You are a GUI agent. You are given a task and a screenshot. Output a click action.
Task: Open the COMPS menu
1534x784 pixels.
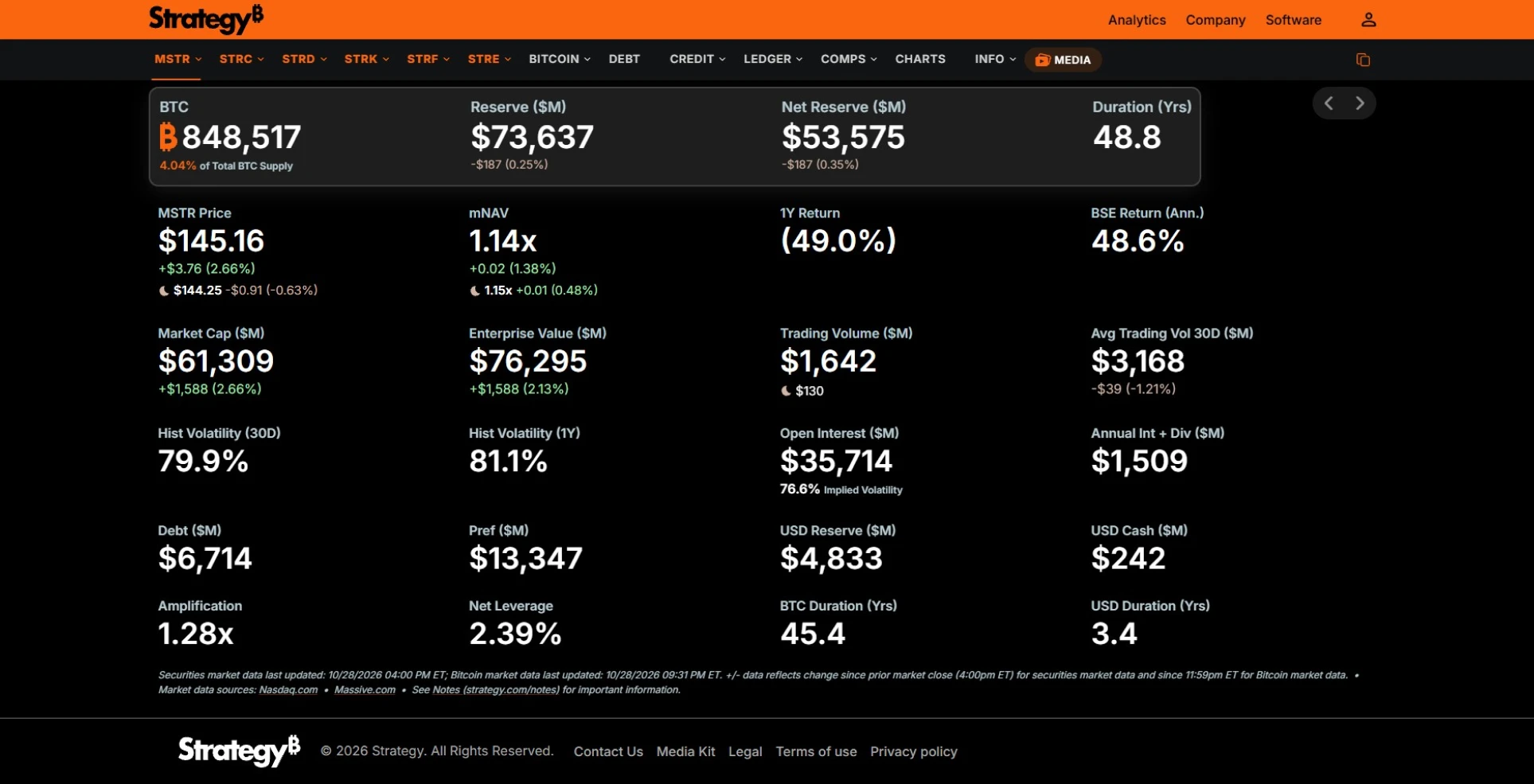coord(849,59)
